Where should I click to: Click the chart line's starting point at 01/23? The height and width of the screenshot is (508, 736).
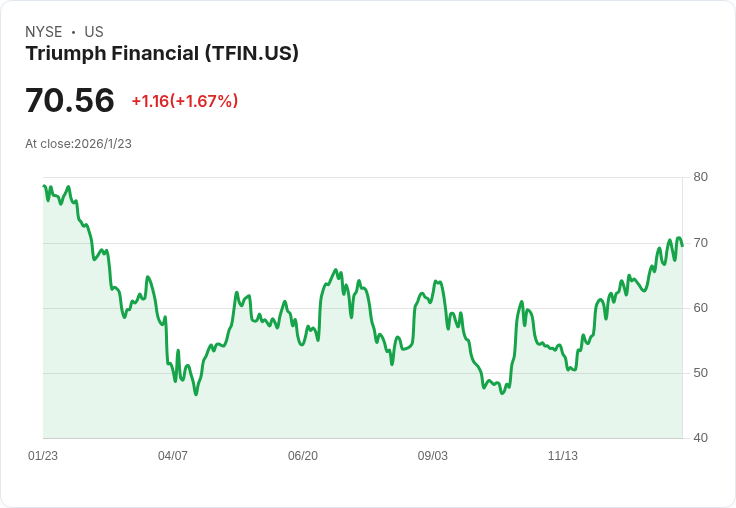(x=44, y=186)
